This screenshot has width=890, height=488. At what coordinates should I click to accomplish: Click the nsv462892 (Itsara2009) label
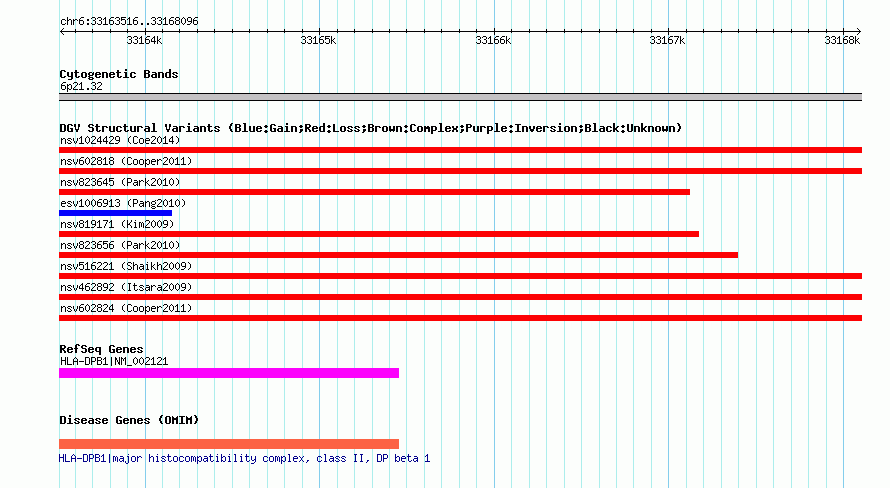coord(126,287)
